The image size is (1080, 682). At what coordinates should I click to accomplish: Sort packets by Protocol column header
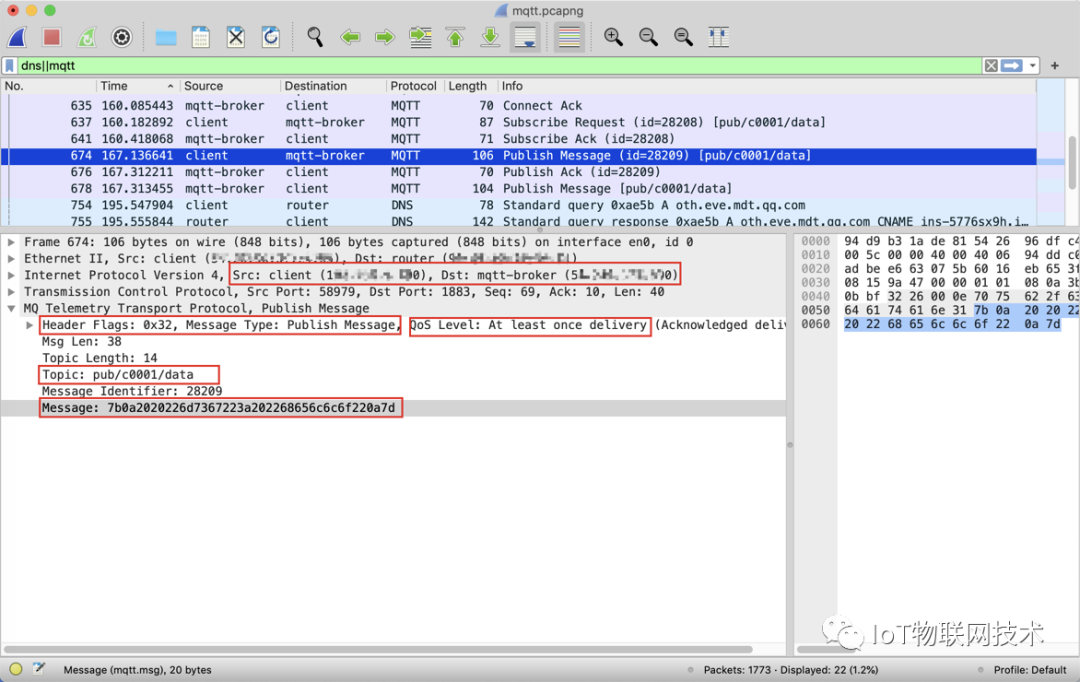pyautogui.click(x=413, y=86)
